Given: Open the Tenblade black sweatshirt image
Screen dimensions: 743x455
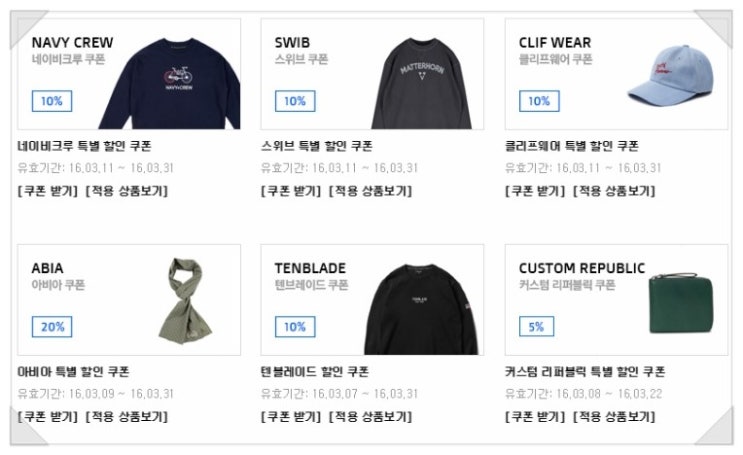Looking at the screenshot, I should 421,309.
